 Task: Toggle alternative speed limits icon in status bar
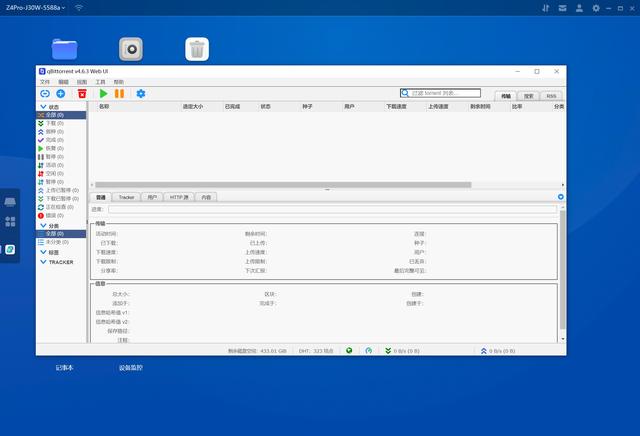[369, 351]
